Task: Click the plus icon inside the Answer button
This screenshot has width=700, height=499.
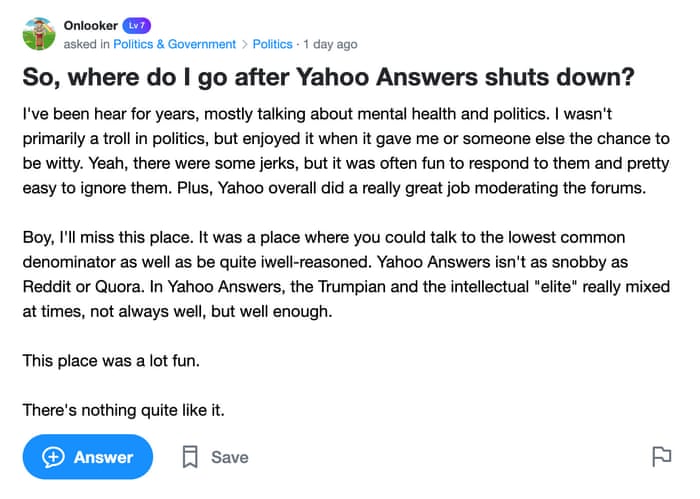Action: [x=54, y=457]
